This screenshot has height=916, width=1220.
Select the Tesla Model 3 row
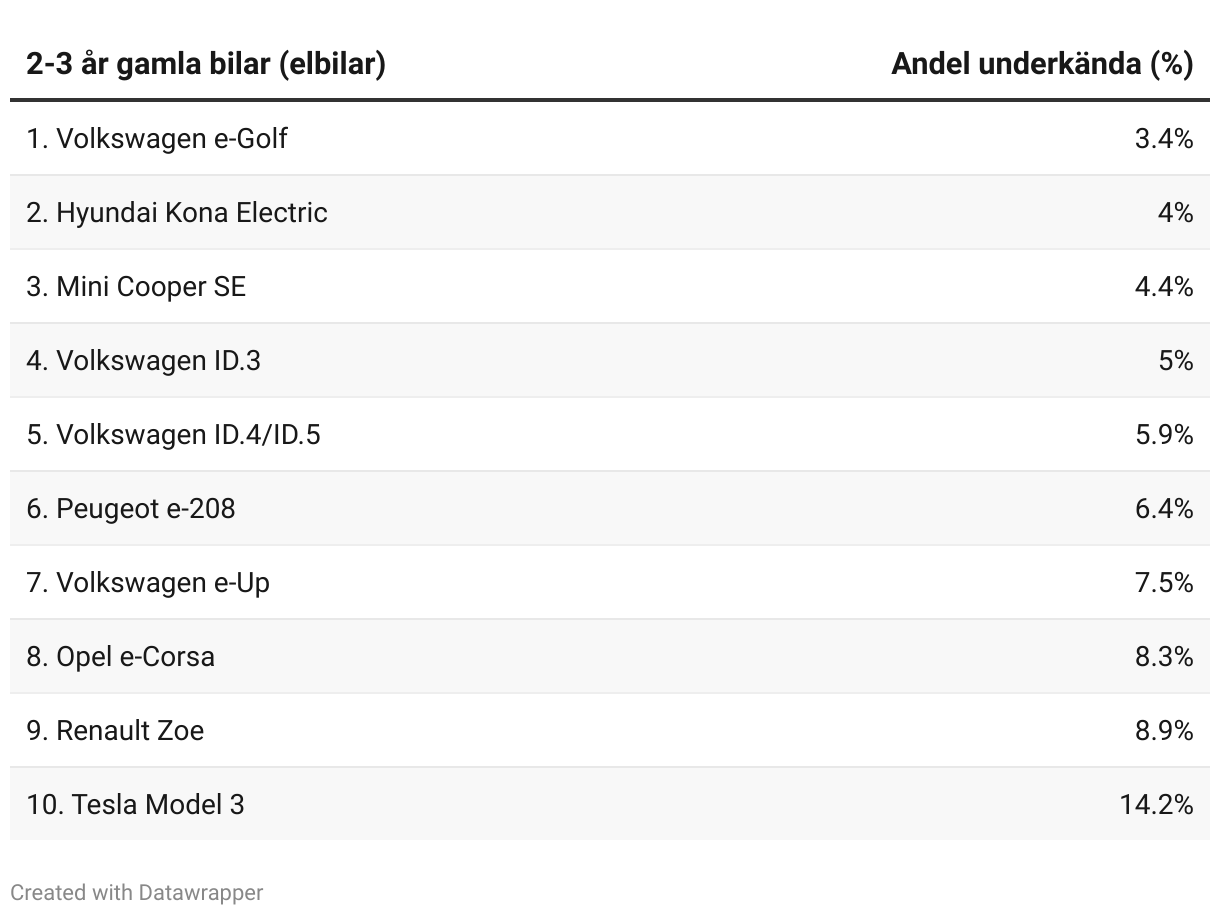[610, 804]
